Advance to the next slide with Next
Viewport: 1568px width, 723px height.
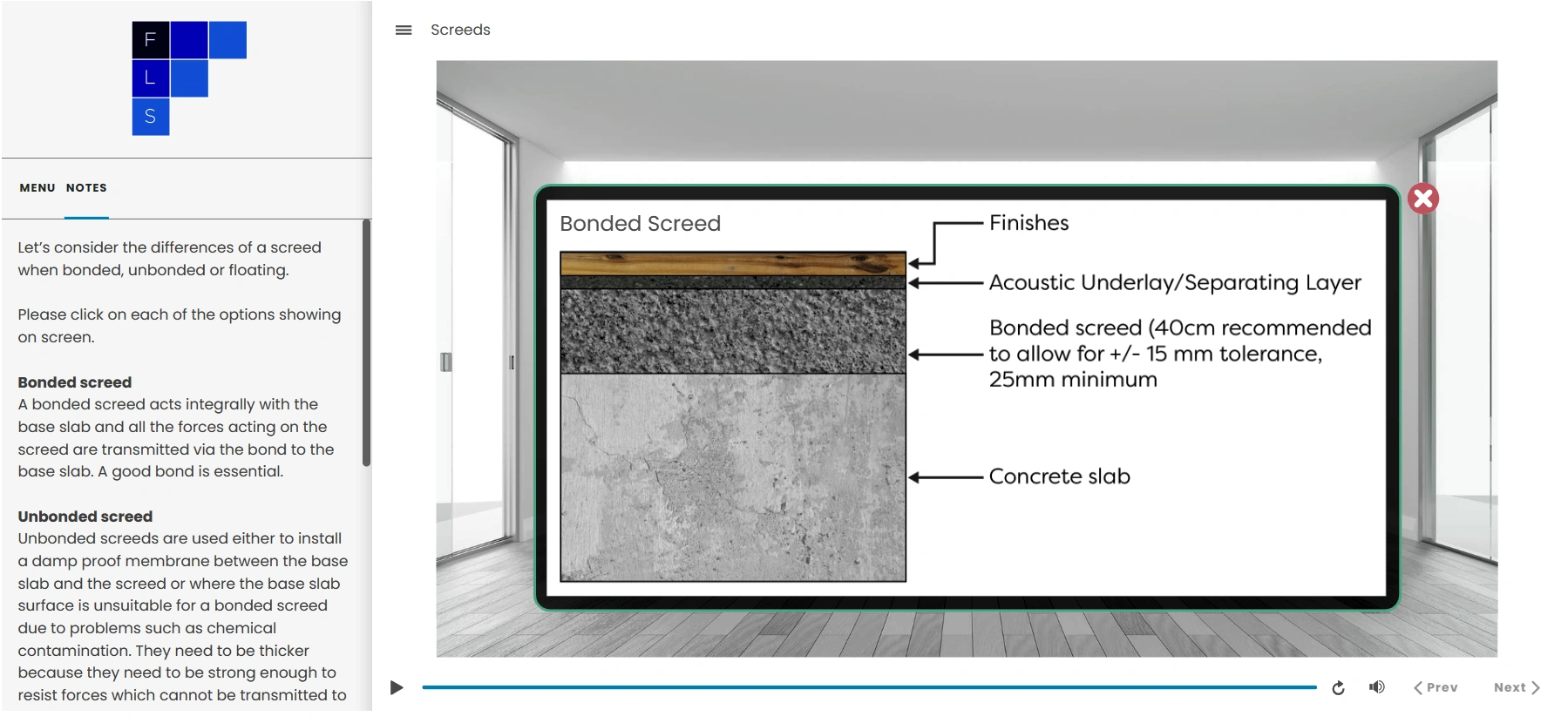coord(1517,687)
